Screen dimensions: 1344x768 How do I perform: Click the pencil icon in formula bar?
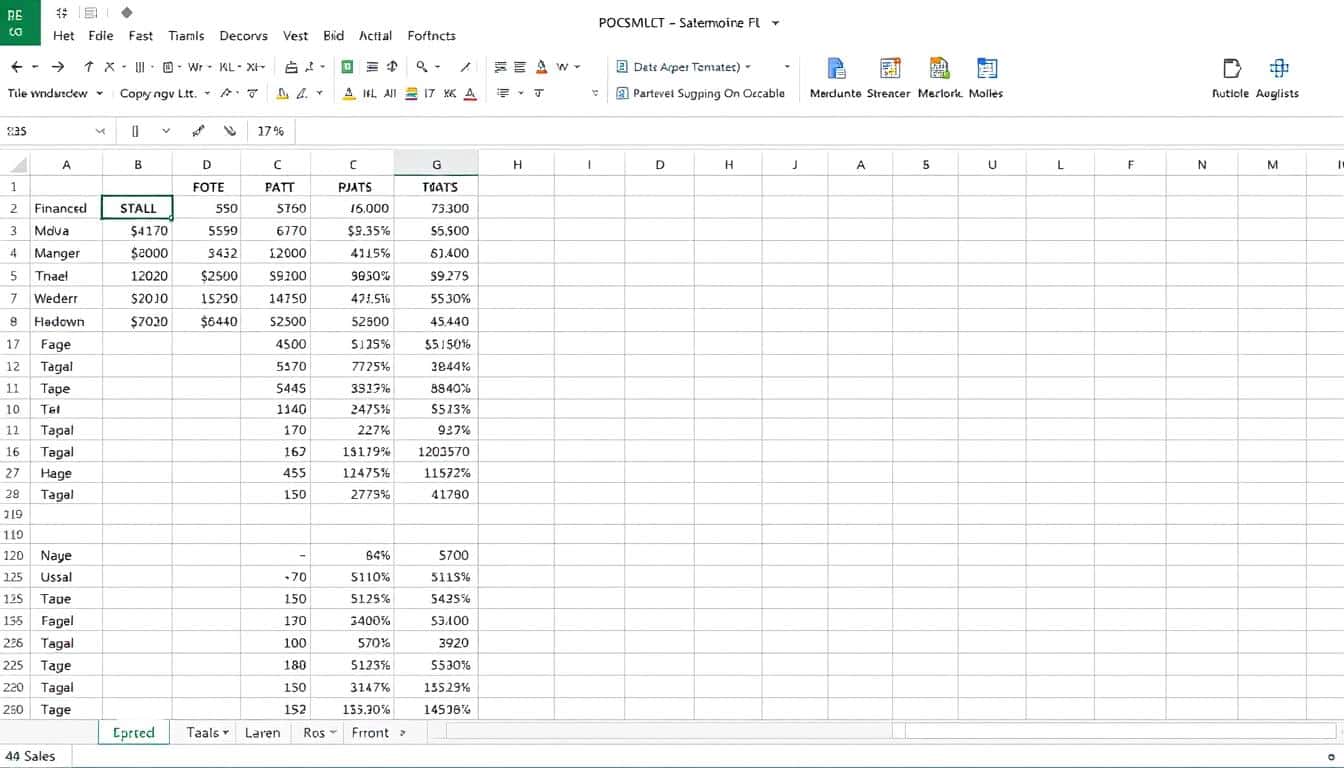pos(198,131)
